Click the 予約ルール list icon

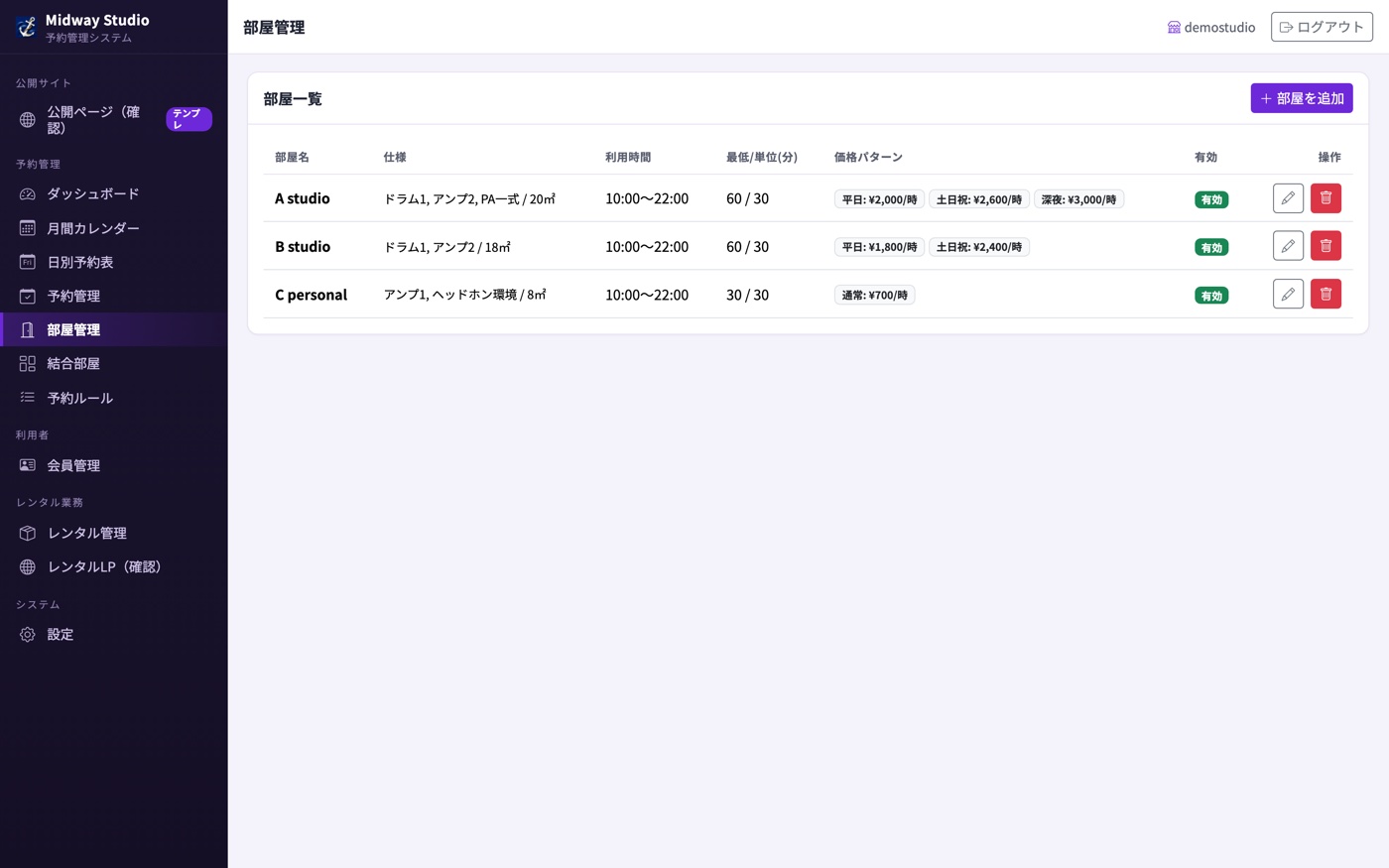28,398
